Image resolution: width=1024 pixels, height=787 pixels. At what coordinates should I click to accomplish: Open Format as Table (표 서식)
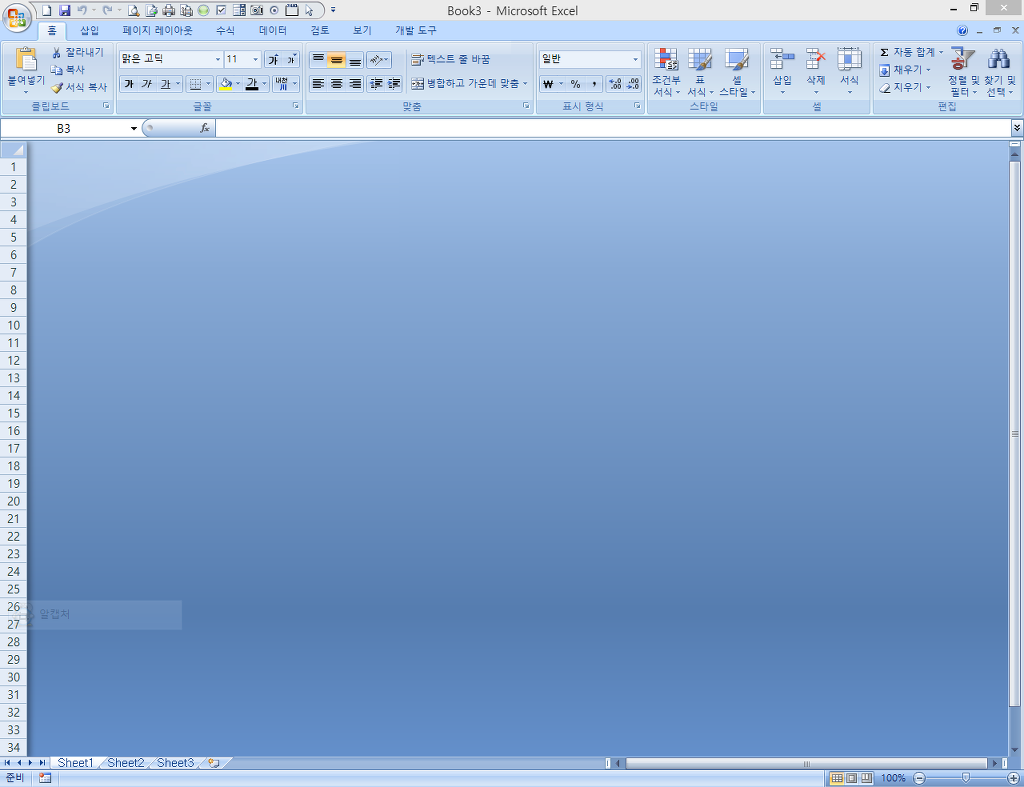(x=700, y=72)
